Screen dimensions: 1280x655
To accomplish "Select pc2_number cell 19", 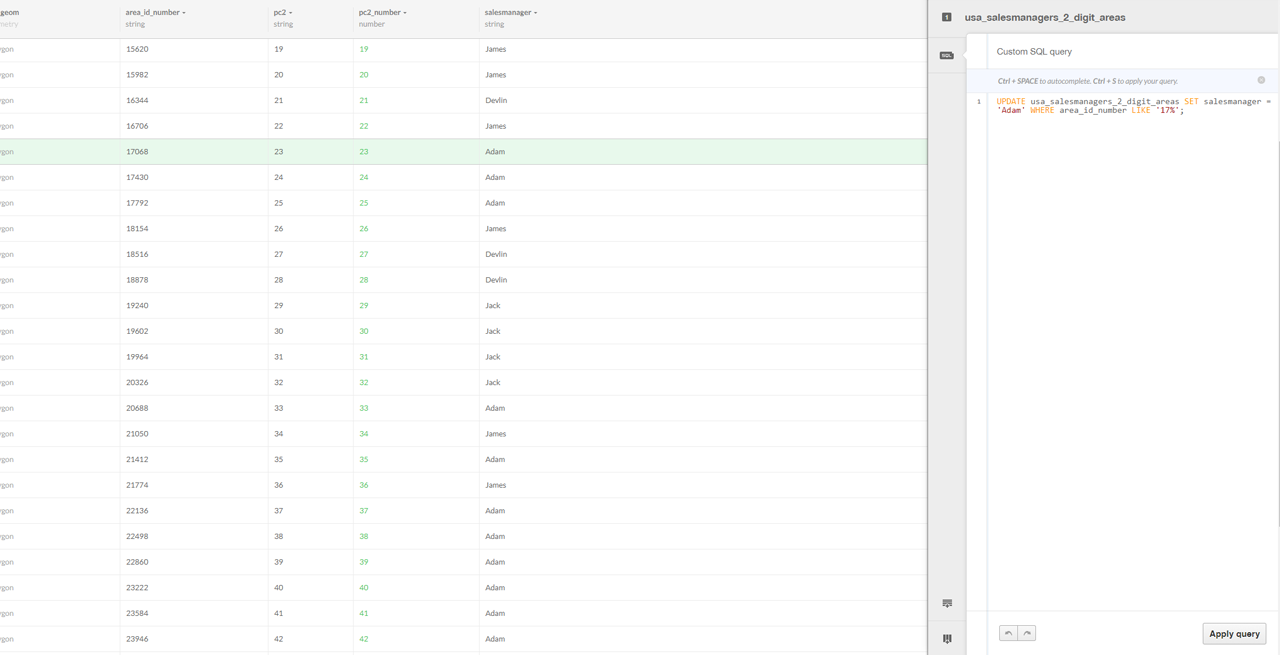I will (364, 49).
